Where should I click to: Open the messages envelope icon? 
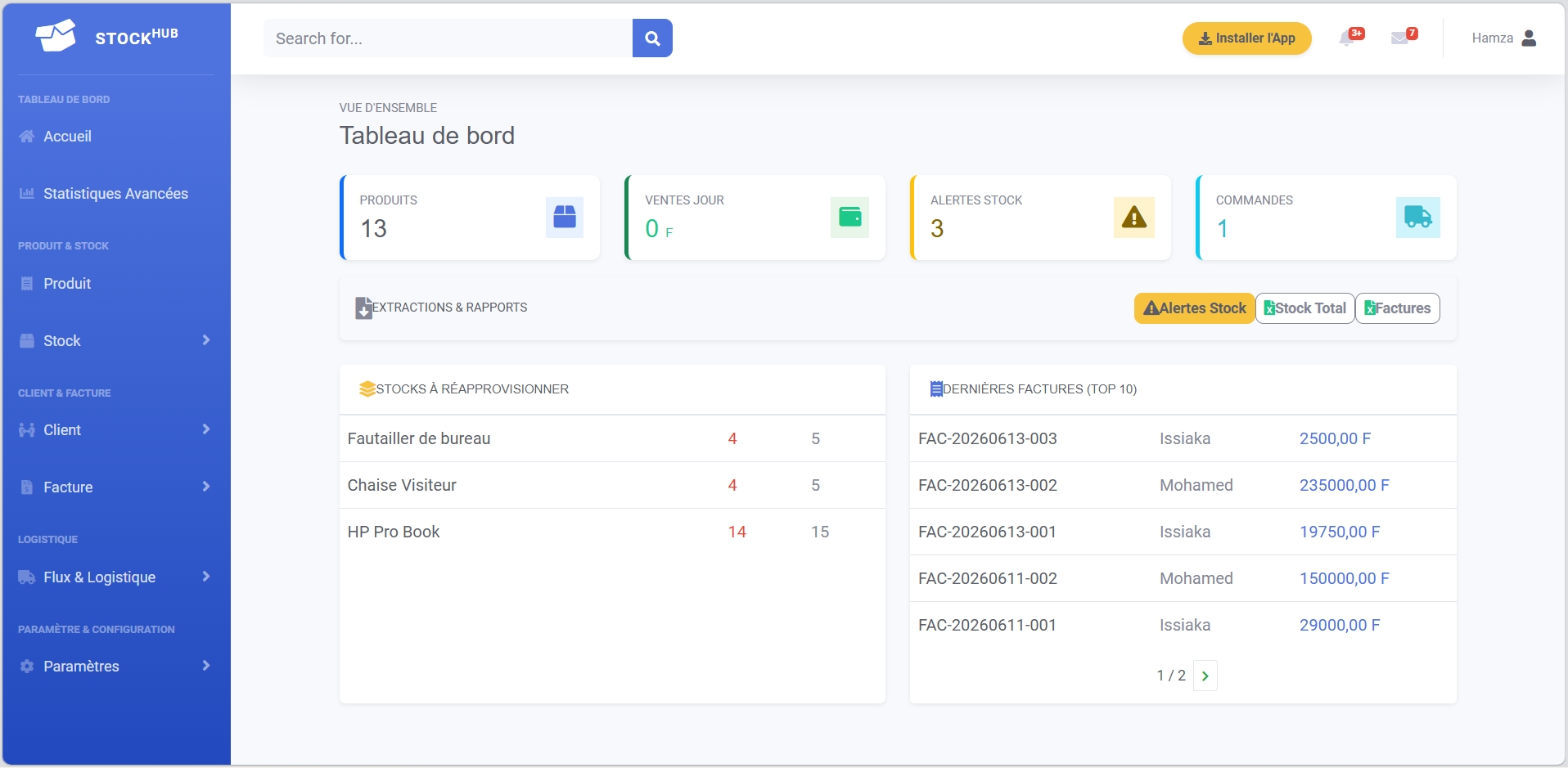click(1399, 38)
